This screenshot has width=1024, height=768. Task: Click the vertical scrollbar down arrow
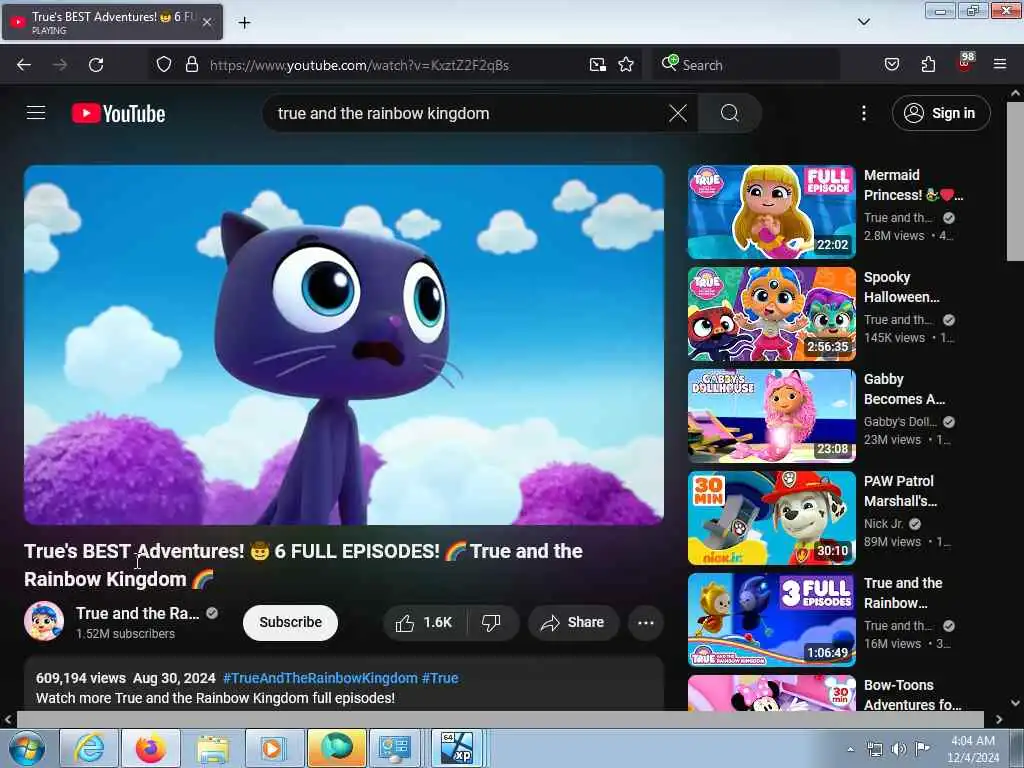coord(1015,703)
